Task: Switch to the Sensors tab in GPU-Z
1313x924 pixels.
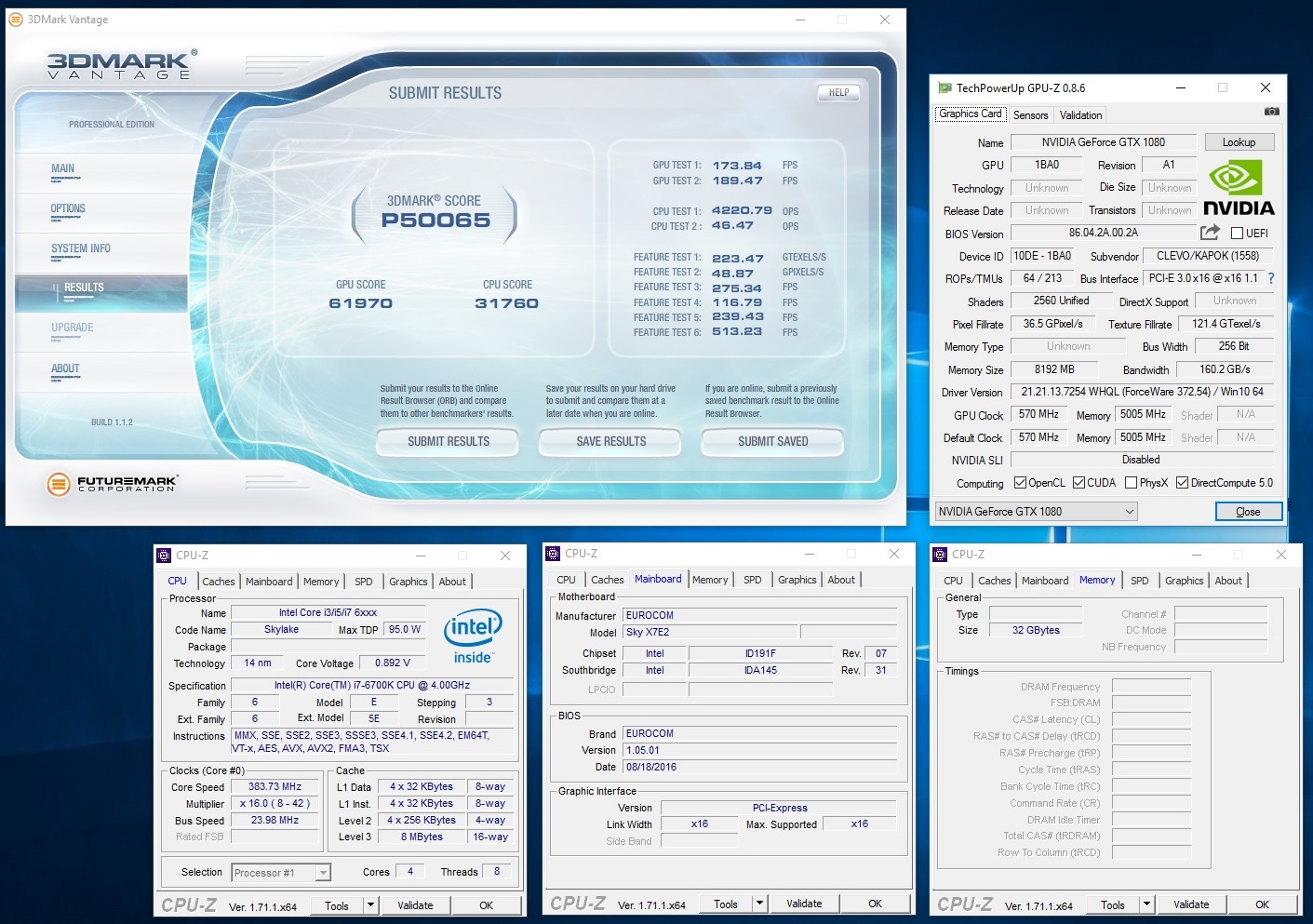Action: pos(1030,115)
